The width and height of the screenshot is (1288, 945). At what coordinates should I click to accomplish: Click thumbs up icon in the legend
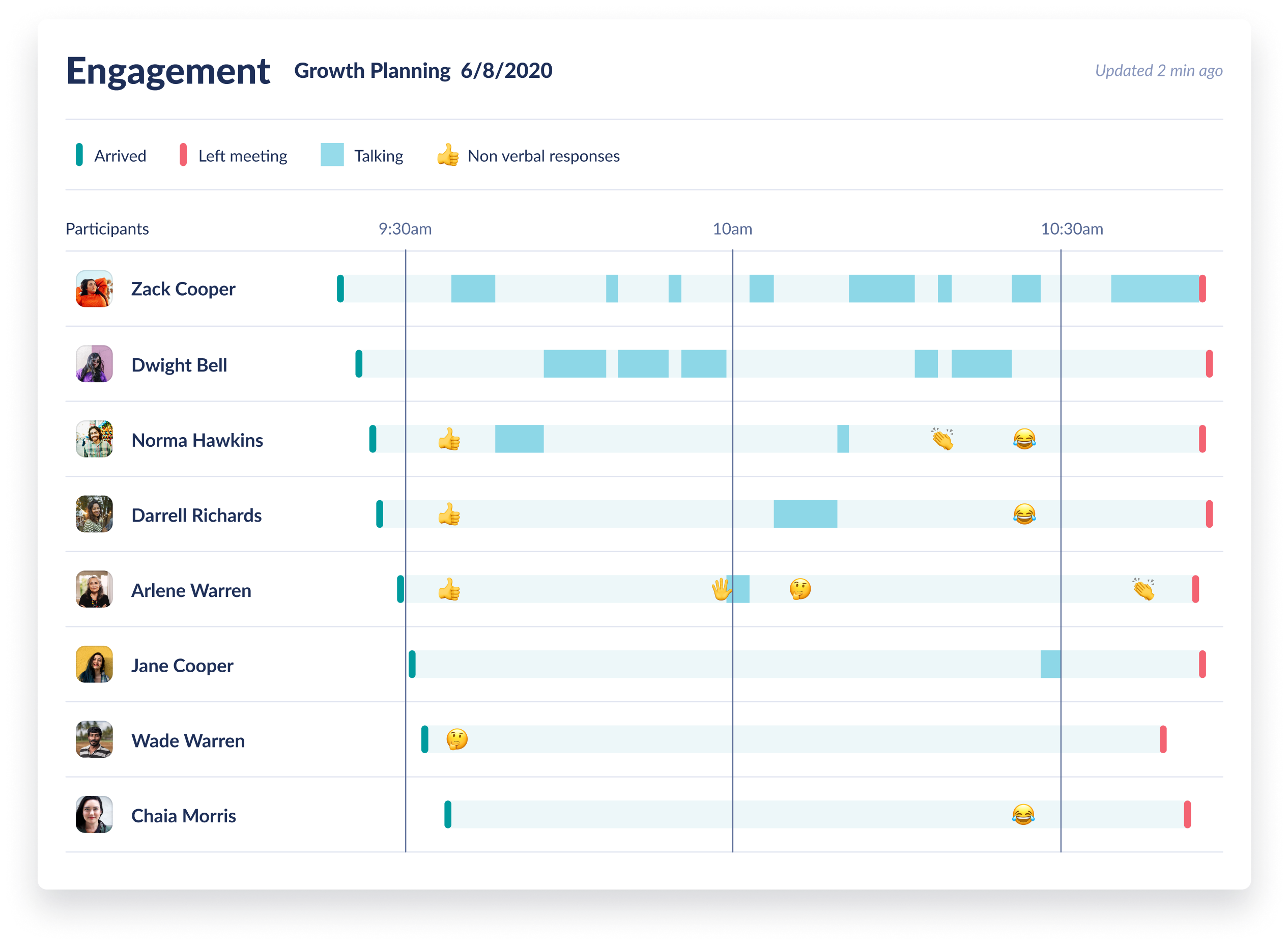pyautogui.click(x=448, y=155)
